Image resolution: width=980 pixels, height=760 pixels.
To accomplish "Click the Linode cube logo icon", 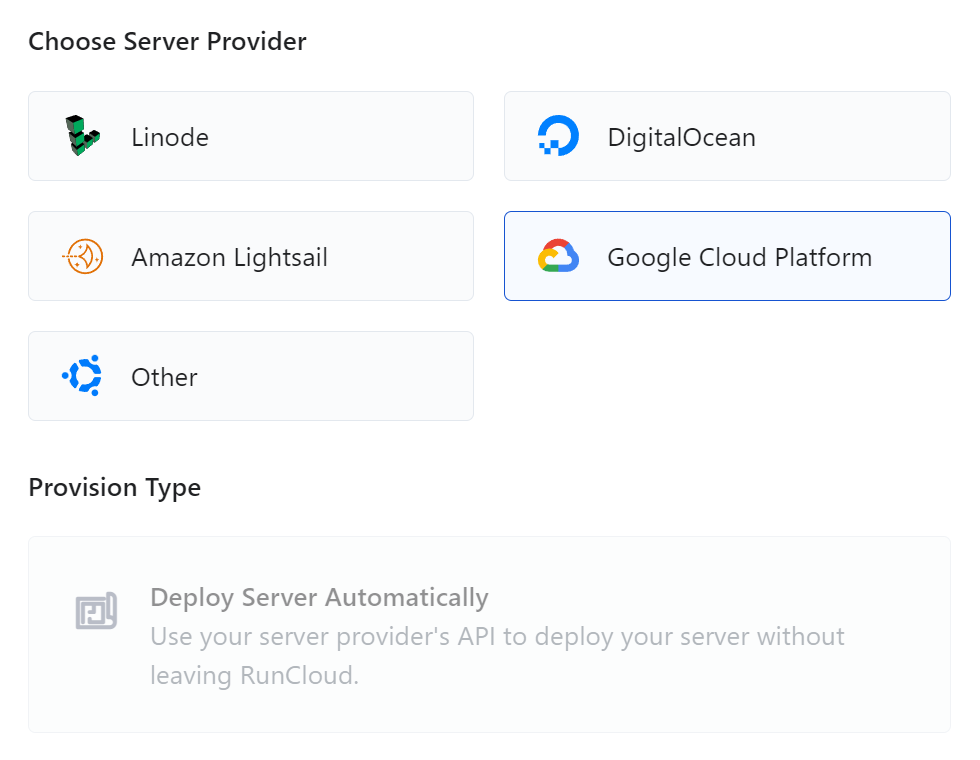I will coord(83,136).
